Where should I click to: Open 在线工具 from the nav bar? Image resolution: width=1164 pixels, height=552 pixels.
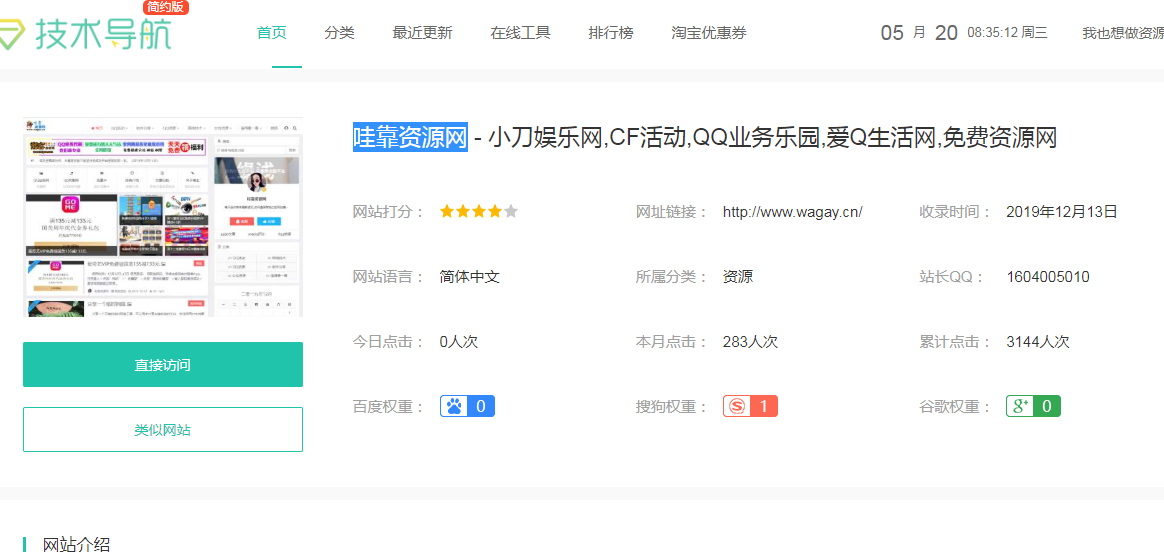coord(520,33)
